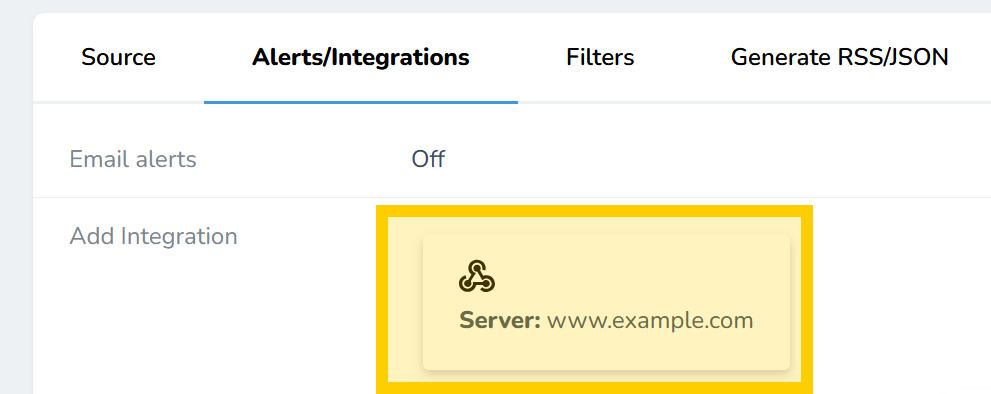The height and width of the screenshot is (394, 991).
Task: Open the Filters tab
Action: click(600, 58)
